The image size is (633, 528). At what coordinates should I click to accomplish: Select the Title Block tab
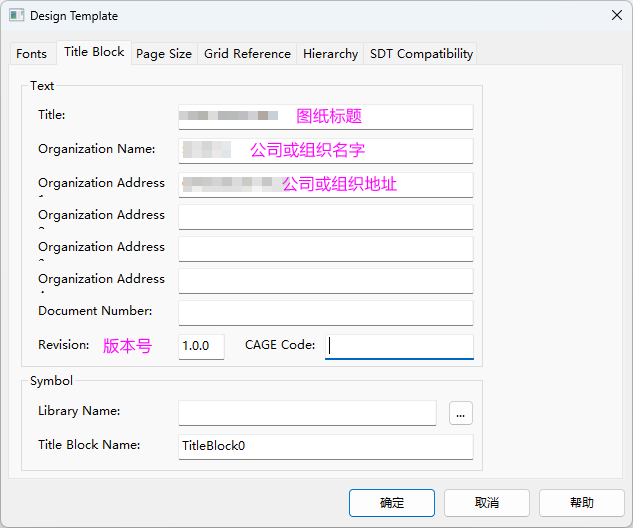point(94,52)
